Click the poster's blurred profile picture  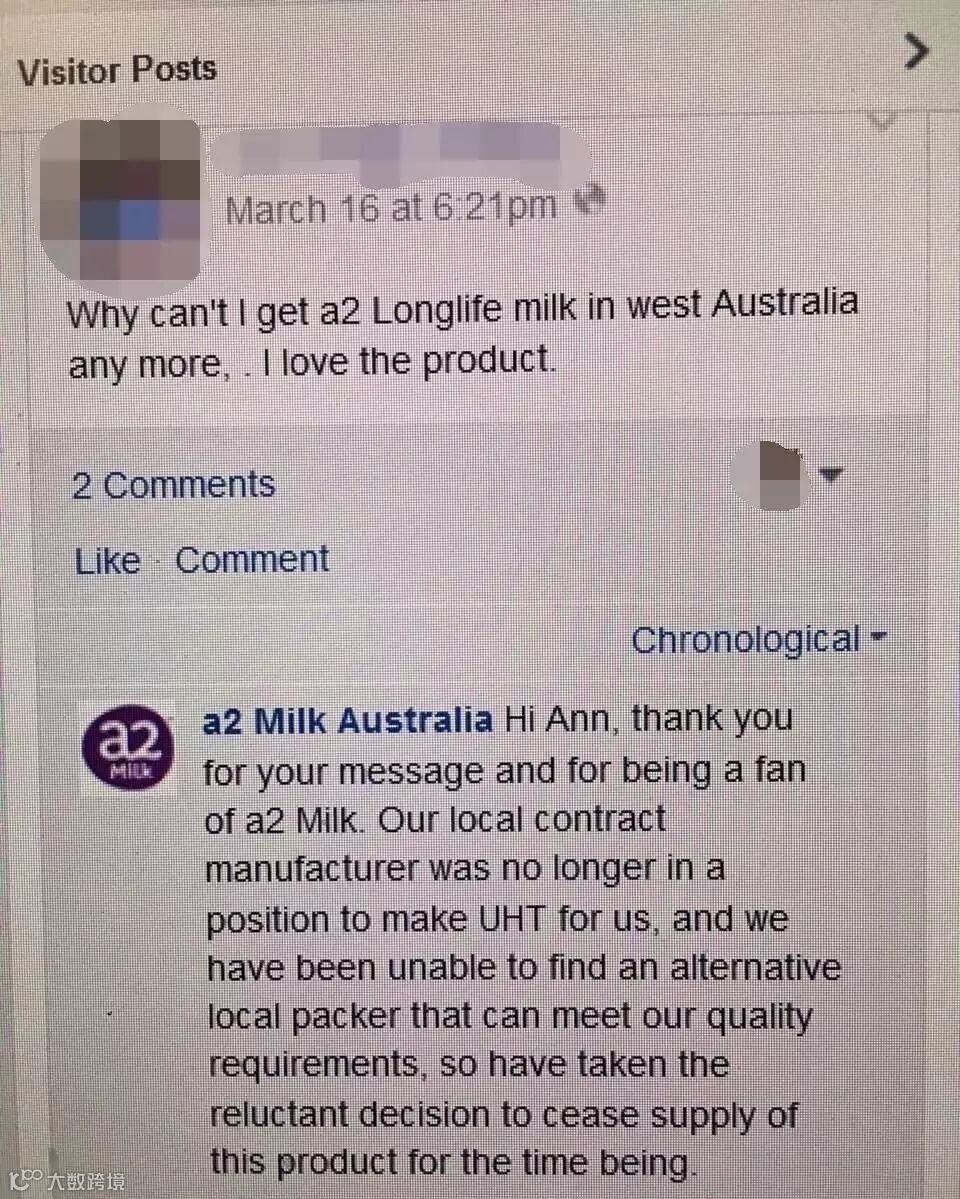pos(121,200)
